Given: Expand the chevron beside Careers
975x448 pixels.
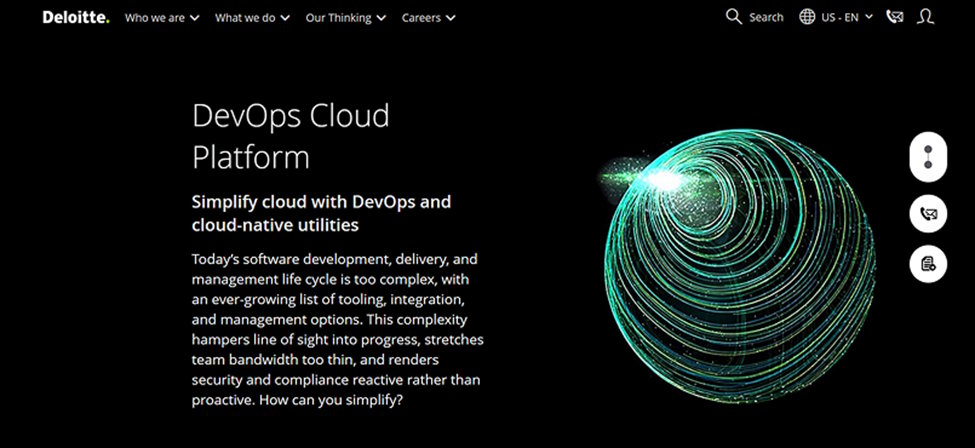Looking at the screenshot, I should pyautogui.click(x=450, y=18).
